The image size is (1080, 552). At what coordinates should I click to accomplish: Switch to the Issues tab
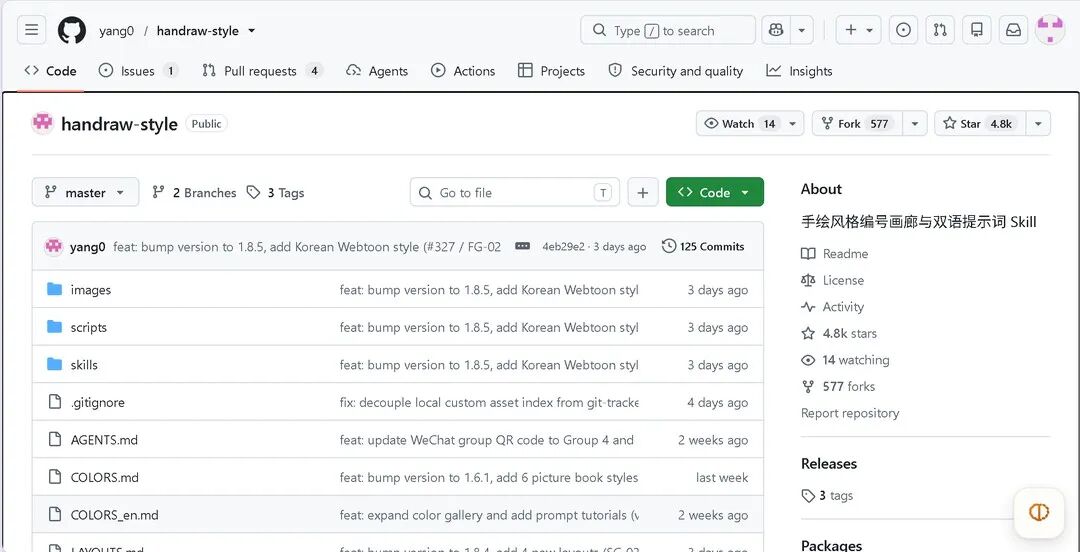[x=138, y=71]
